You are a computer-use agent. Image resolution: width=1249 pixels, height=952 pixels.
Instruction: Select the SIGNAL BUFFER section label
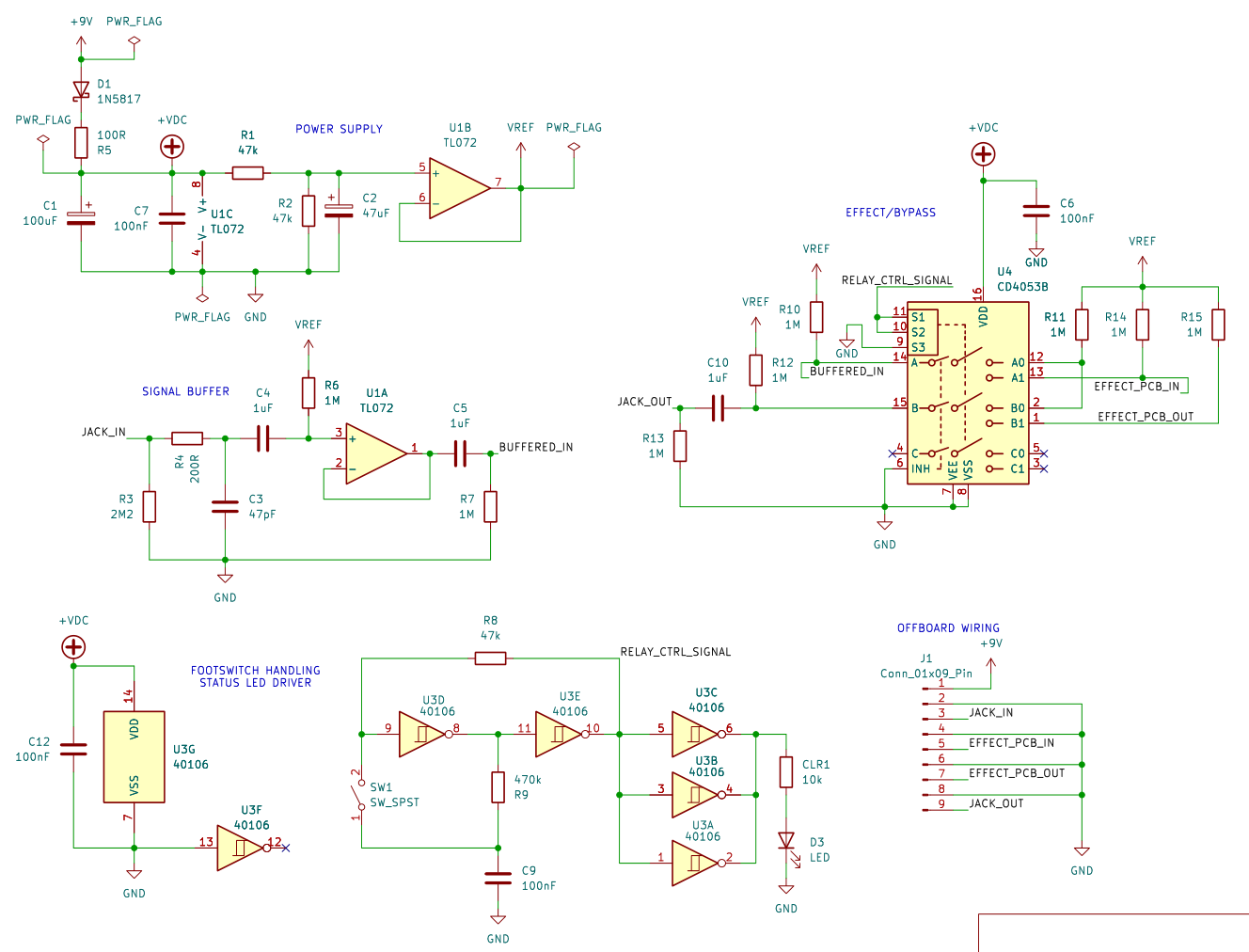pyautogui.click(x=185, y=391)
